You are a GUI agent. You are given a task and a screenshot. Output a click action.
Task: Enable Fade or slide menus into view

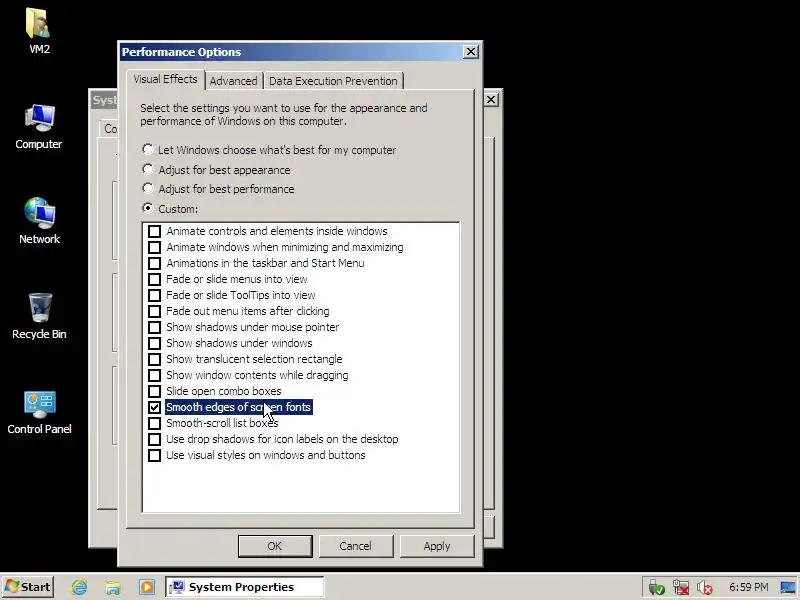155,280
